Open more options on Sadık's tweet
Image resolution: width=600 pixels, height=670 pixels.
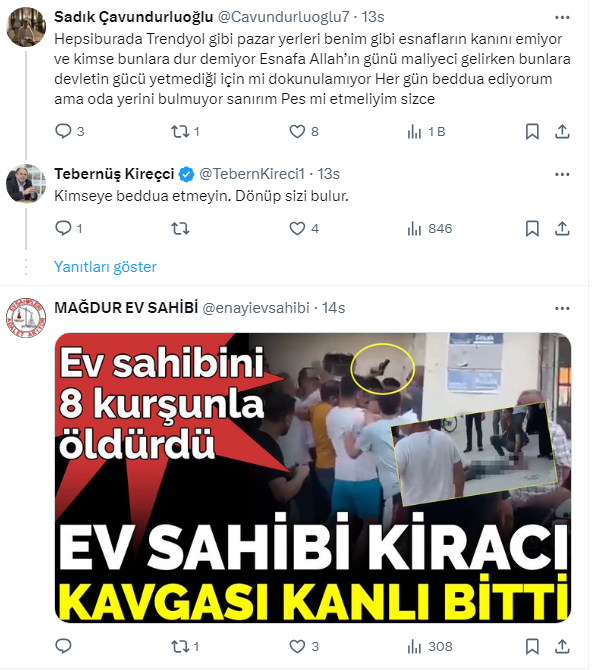coord(562,18)
